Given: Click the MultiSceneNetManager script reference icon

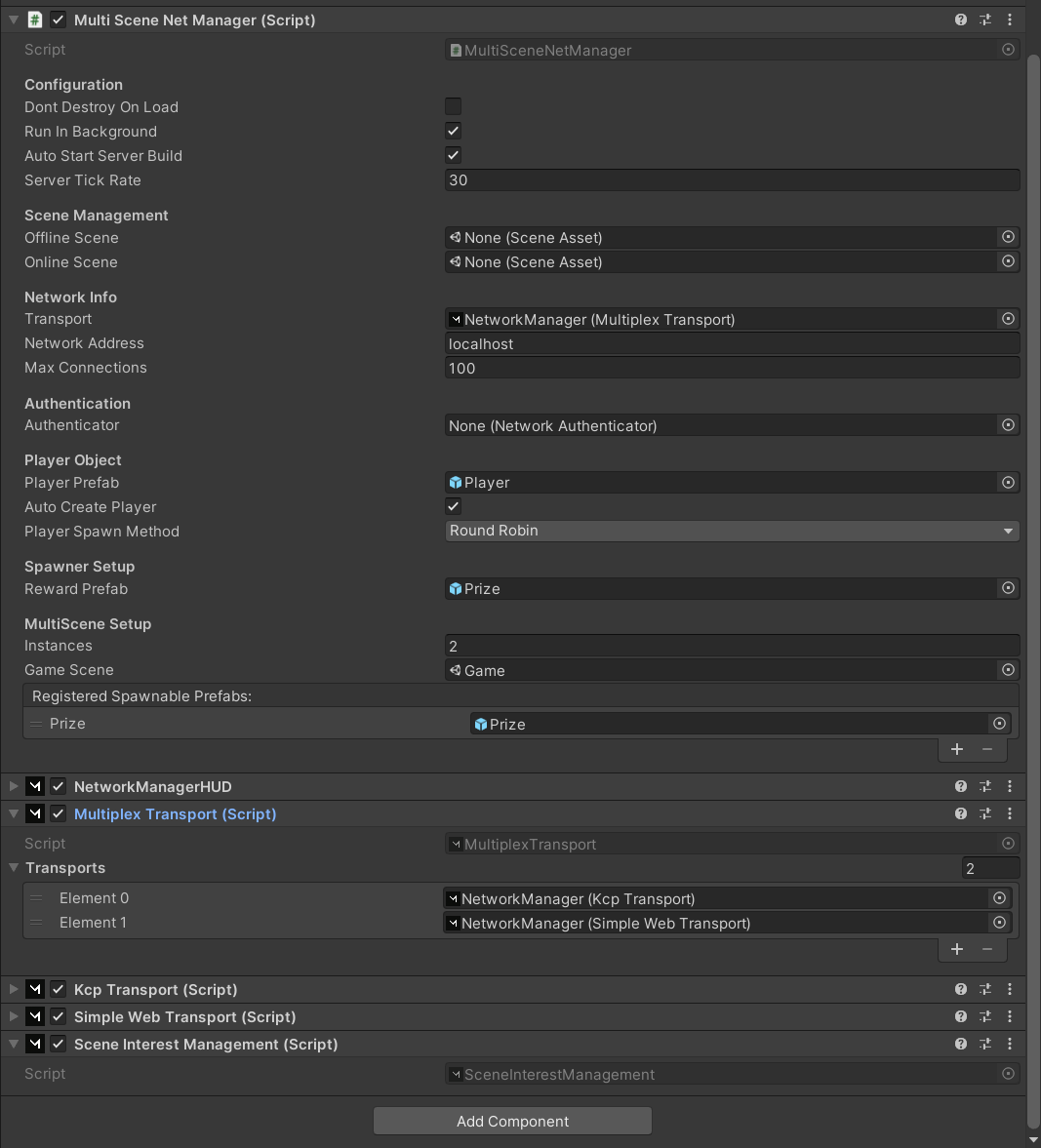Looking at the screenshot, I should tap(1008, 49).
